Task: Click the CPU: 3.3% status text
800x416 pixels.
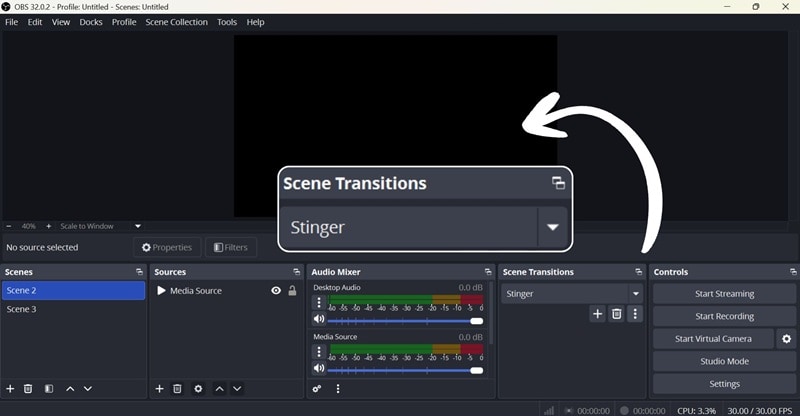Action: (696, 411)
